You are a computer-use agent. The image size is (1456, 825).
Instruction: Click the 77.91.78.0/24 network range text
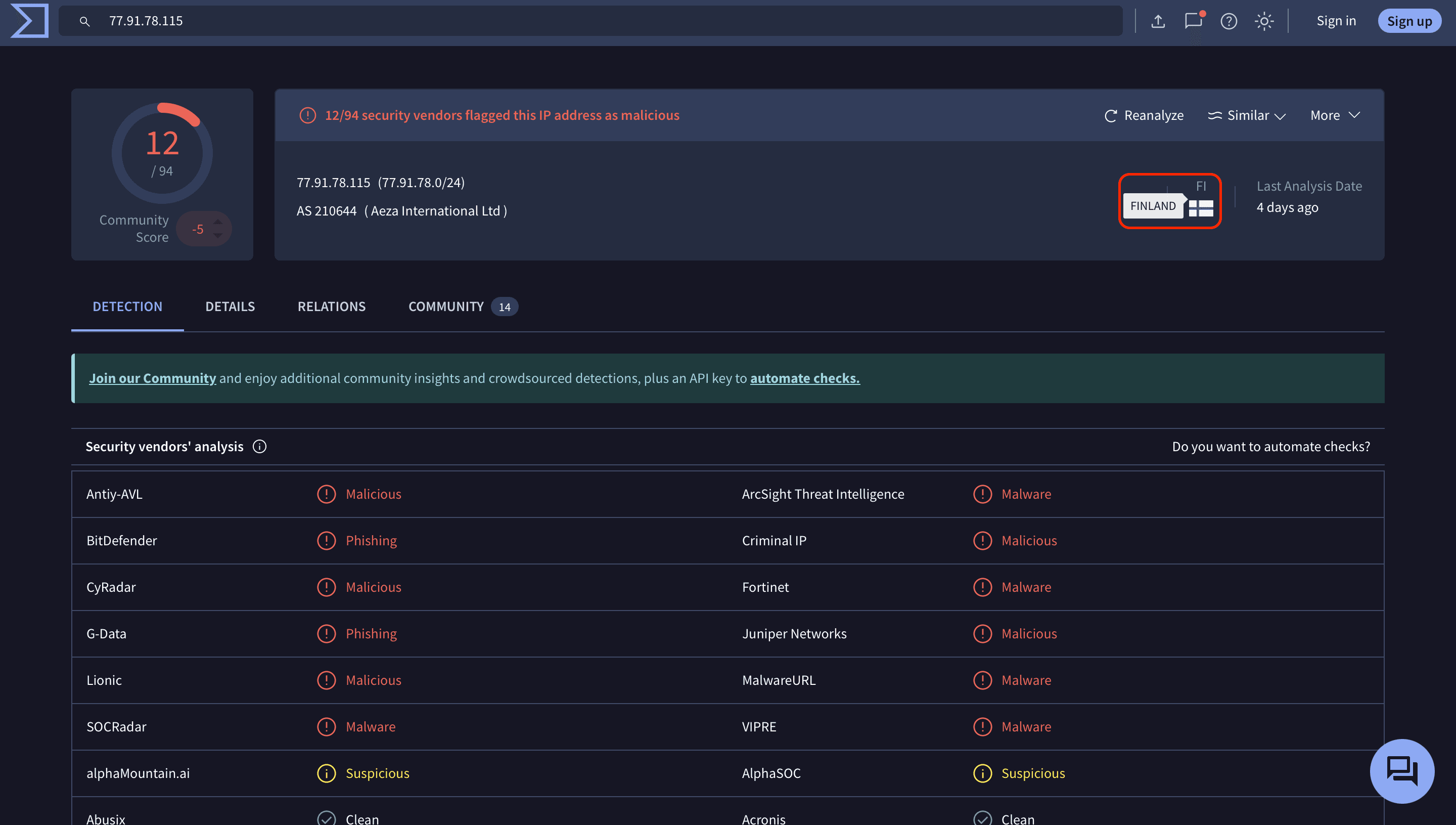coord(421,183)
